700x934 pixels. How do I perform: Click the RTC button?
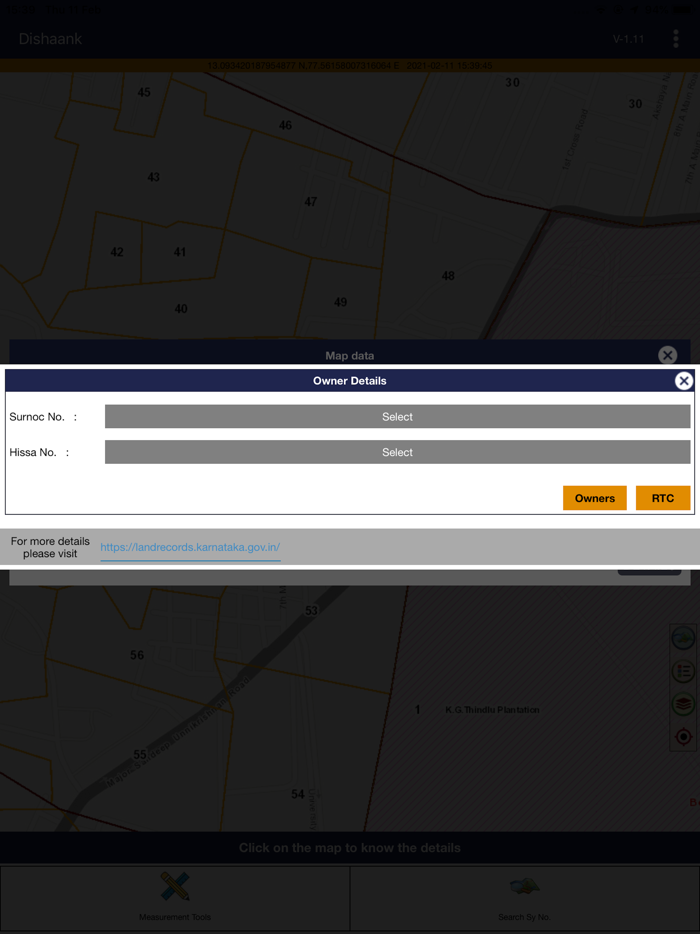pos(663,498)
